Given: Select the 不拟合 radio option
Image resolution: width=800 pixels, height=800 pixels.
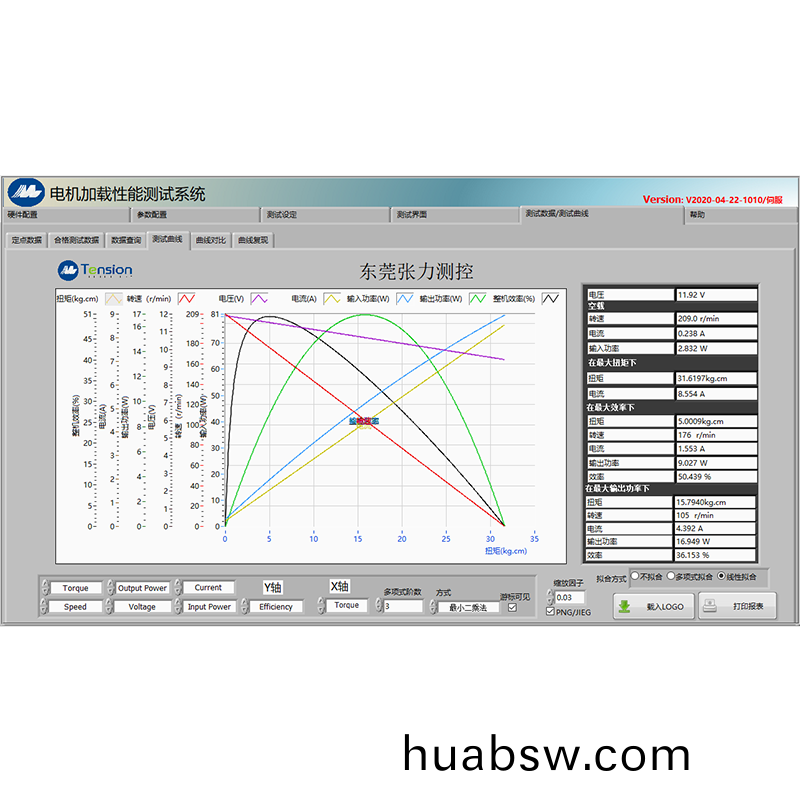Looking at the screenshot, I should [633, 577].
